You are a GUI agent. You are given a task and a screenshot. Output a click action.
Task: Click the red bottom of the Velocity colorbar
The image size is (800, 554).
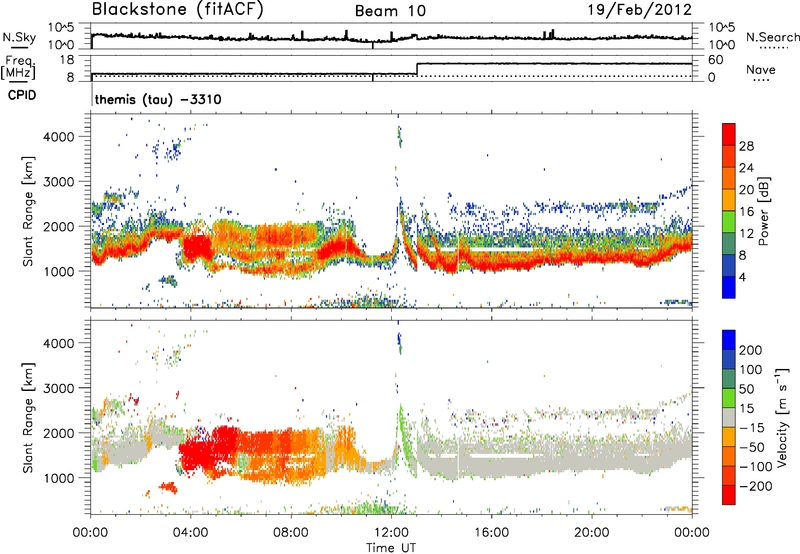[x=729, y=495]
